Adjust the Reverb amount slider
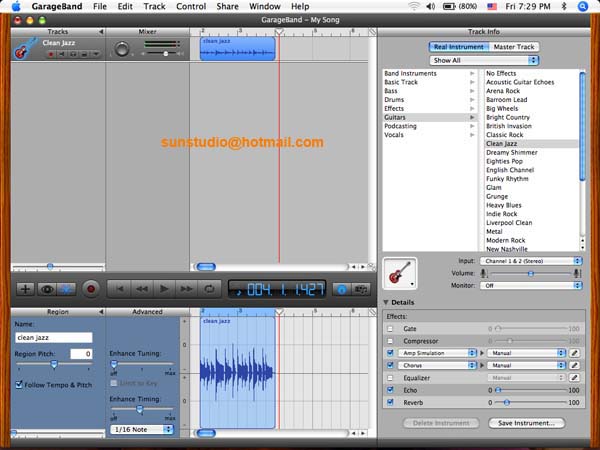 [x=530, y=402]
